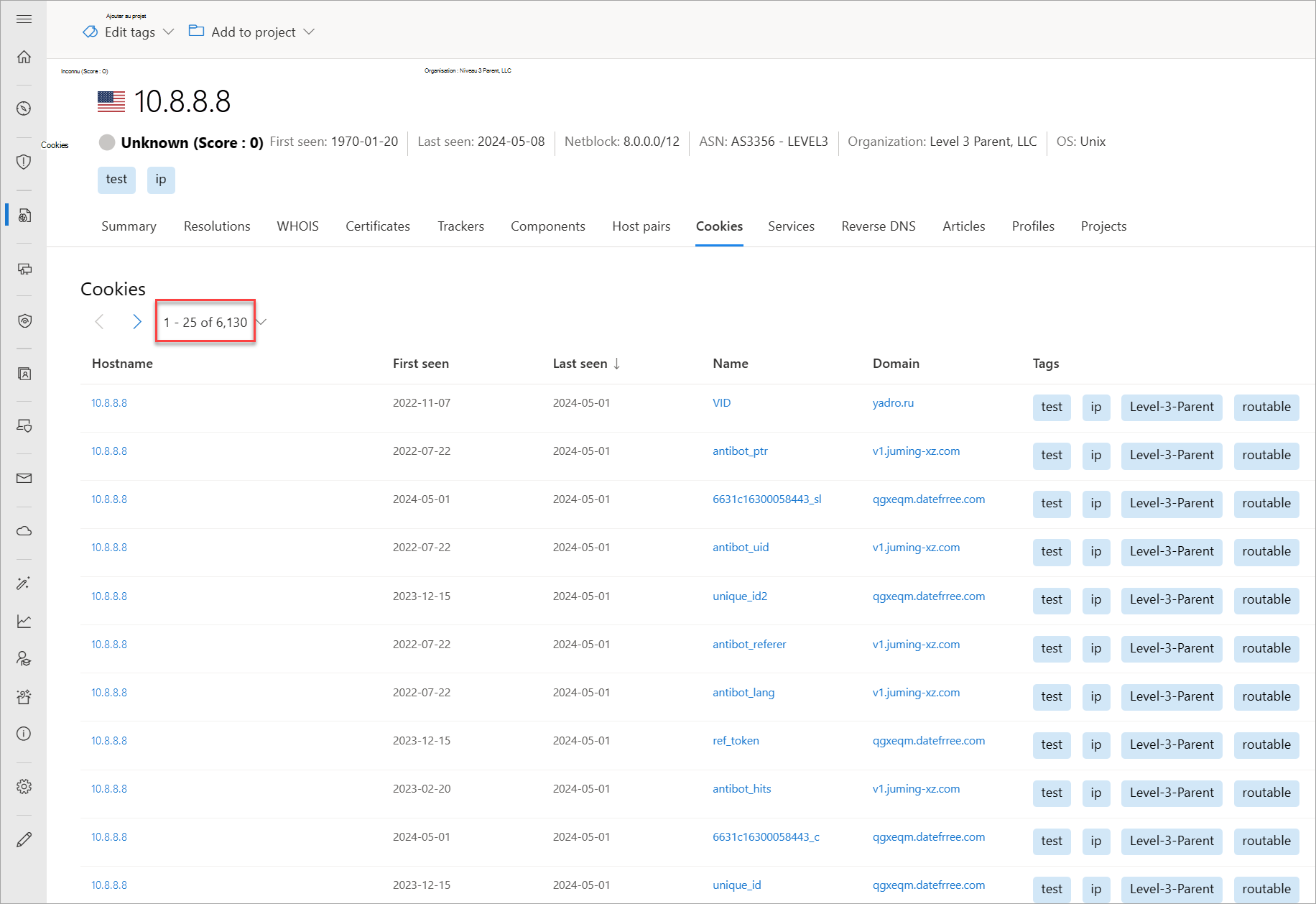Open the antibot_referer cookie link
Viewport: 1316px width, 904px height.
pos(749,645)
